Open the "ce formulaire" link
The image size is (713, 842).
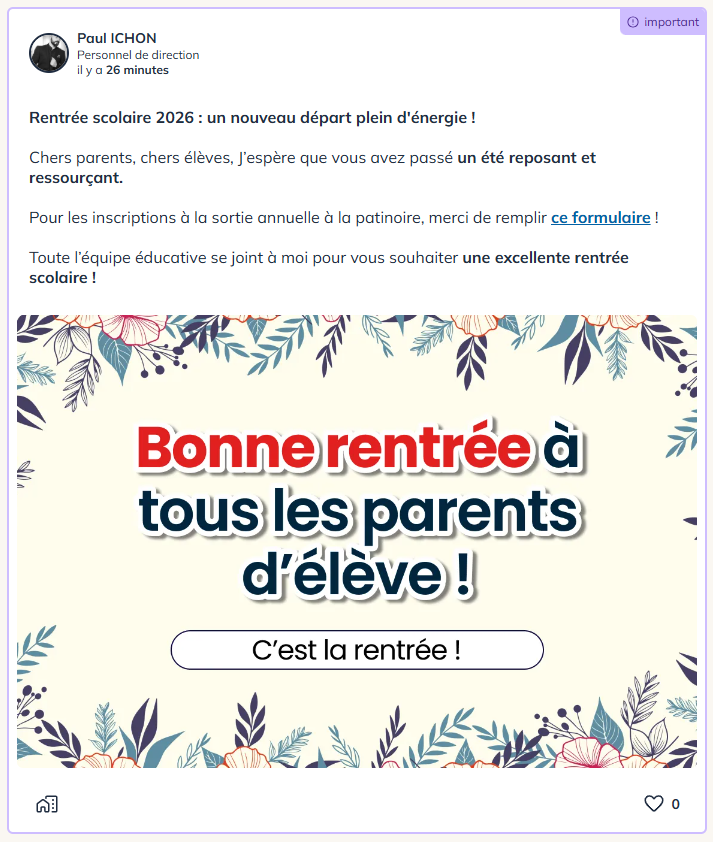tap(600, 217)
